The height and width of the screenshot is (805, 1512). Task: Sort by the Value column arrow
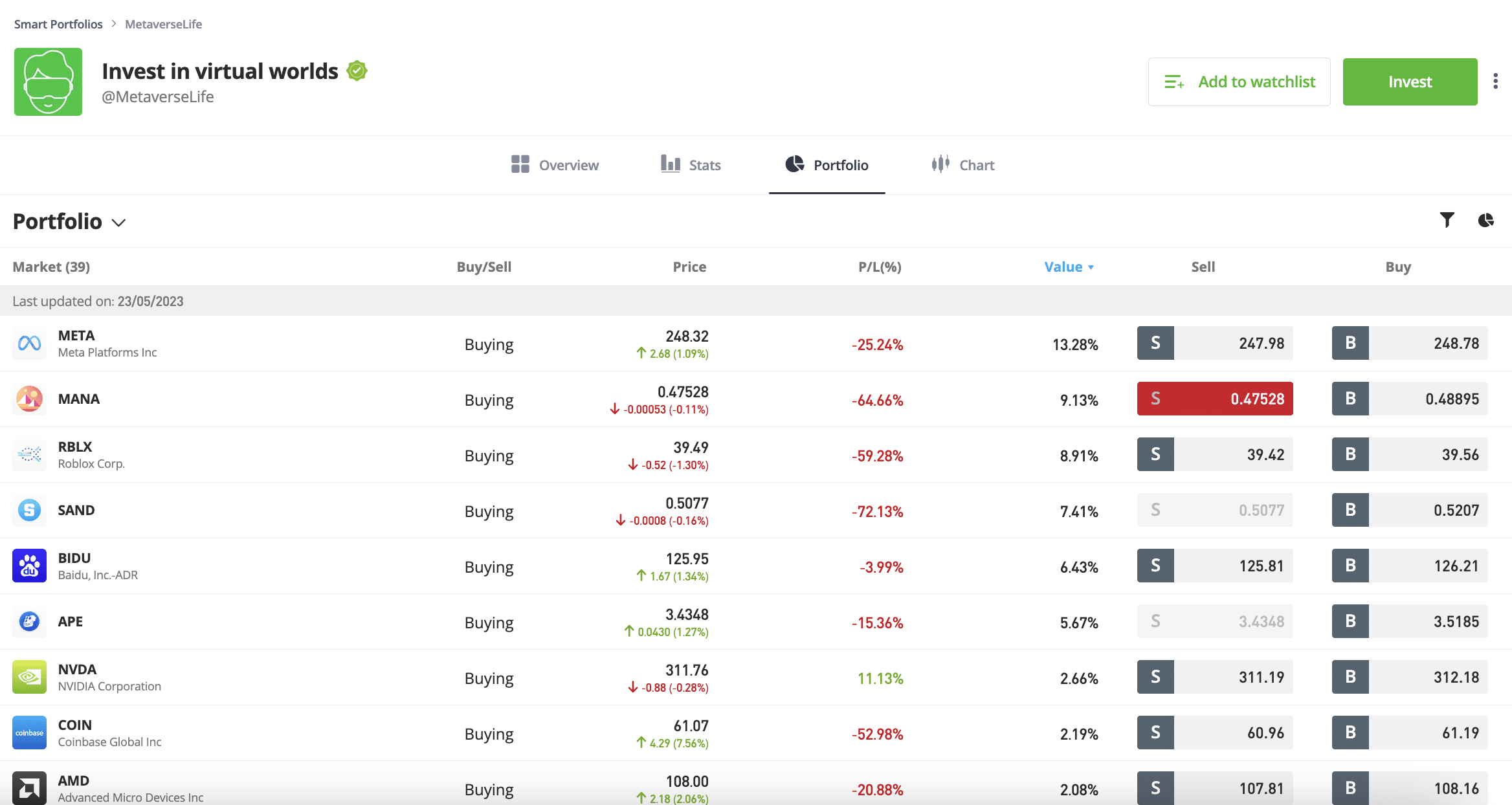tap(1091, 267)
